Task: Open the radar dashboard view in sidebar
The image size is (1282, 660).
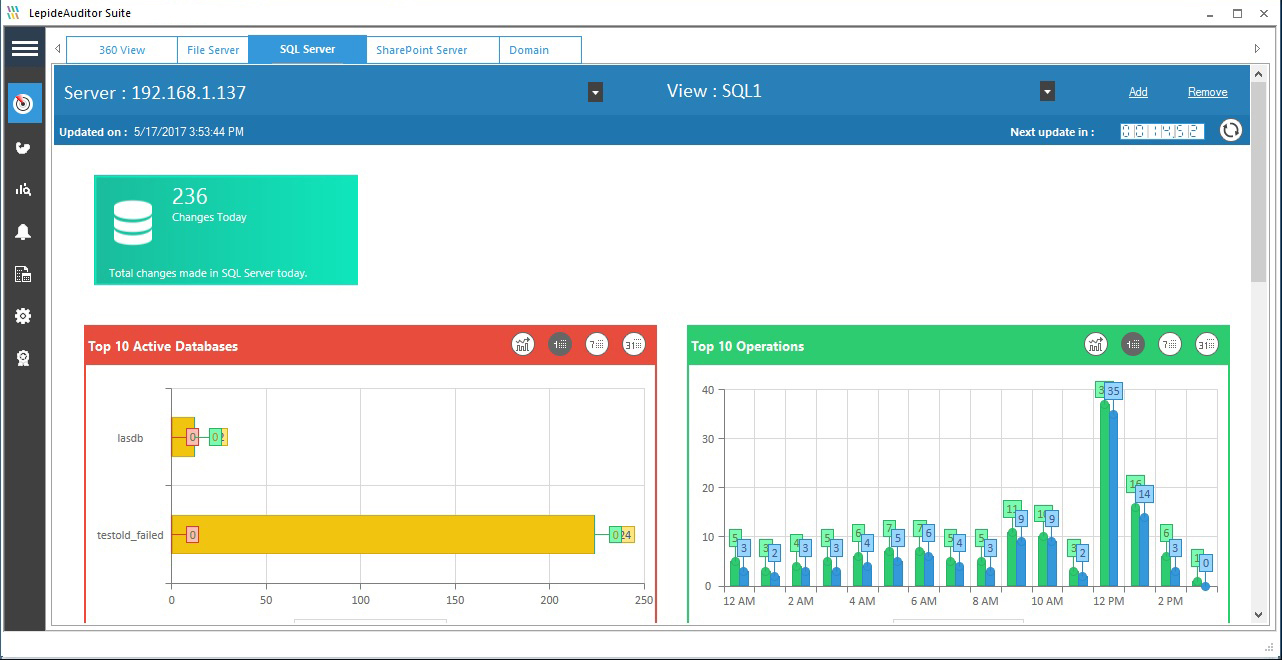Action: [x=24, y=103]
